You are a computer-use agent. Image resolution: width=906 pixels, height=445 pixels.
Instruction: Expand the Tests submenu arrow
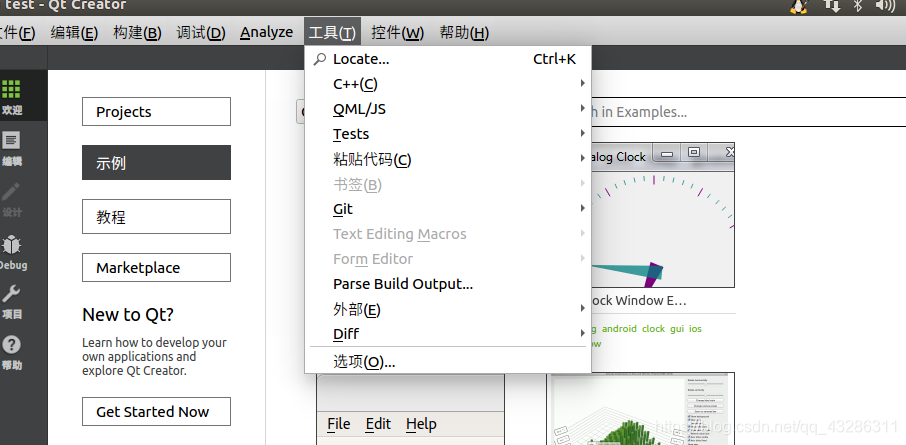582,134
